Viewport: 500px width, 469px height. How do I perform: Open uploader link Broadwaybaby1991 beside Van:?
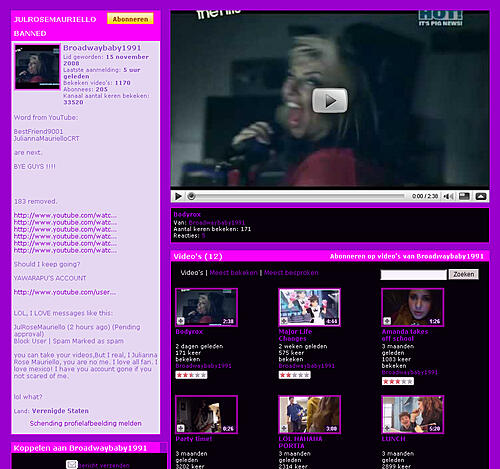coord(217,222)
